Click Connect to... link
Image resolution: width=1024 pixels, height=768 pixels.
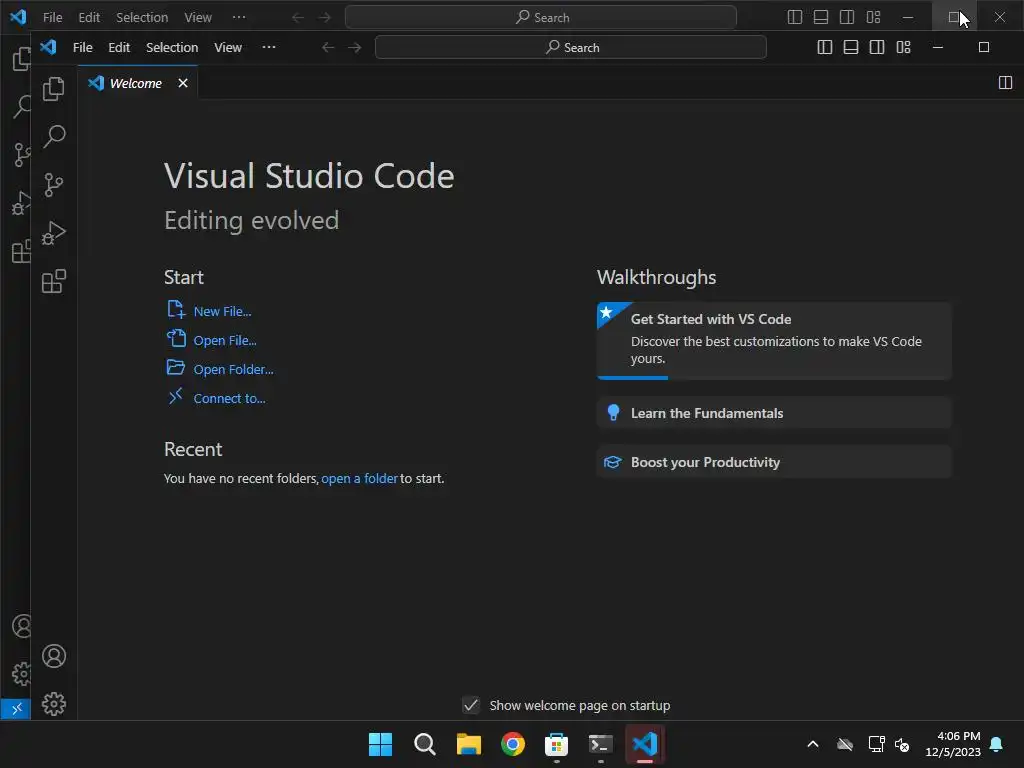click(229, 398)
